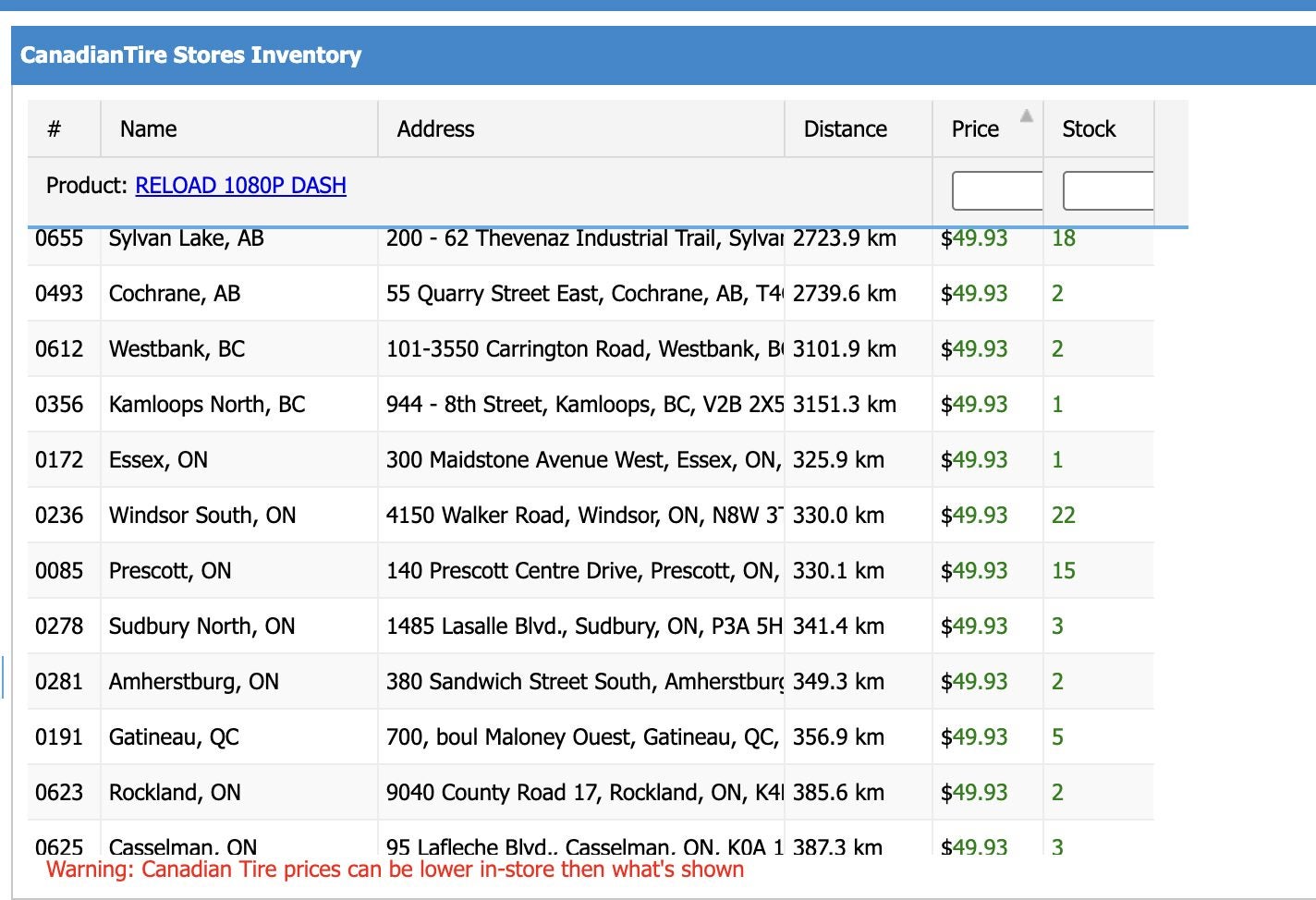Click the Stock filter input field

coord(1108,190)
